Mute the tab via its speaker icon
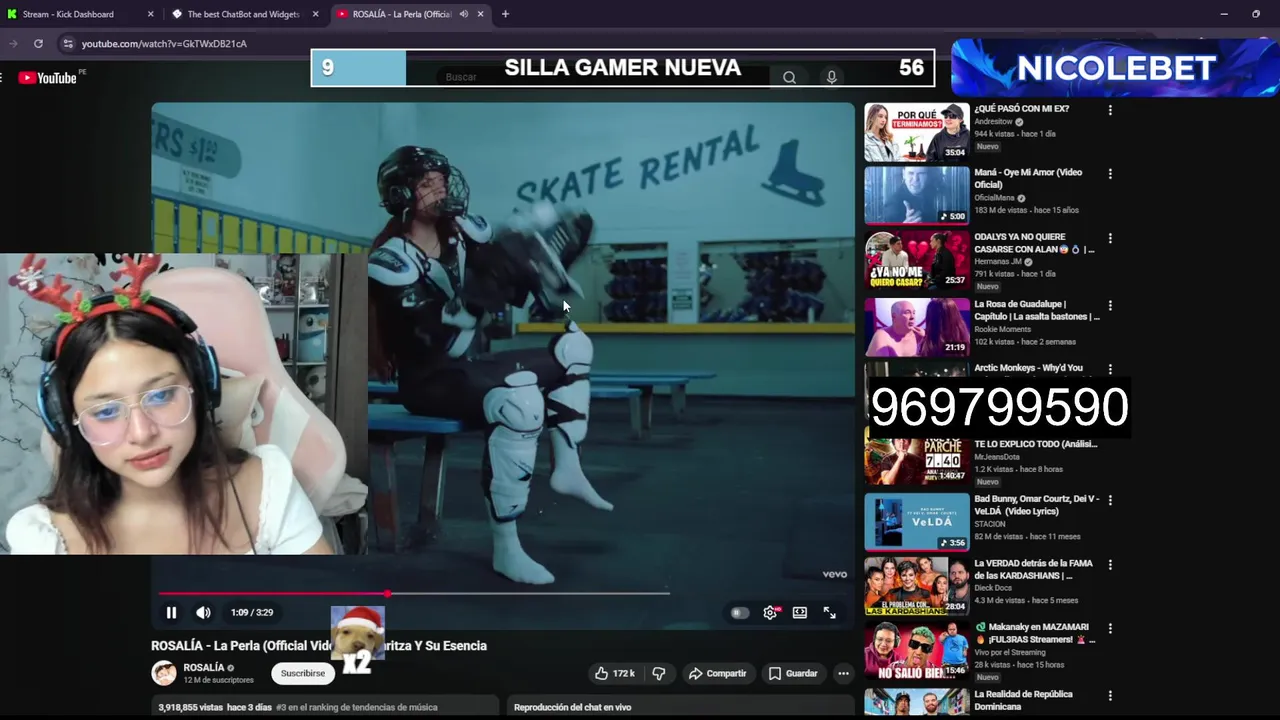This screenshot has height=720, width=1280. [x=463, y=14]
